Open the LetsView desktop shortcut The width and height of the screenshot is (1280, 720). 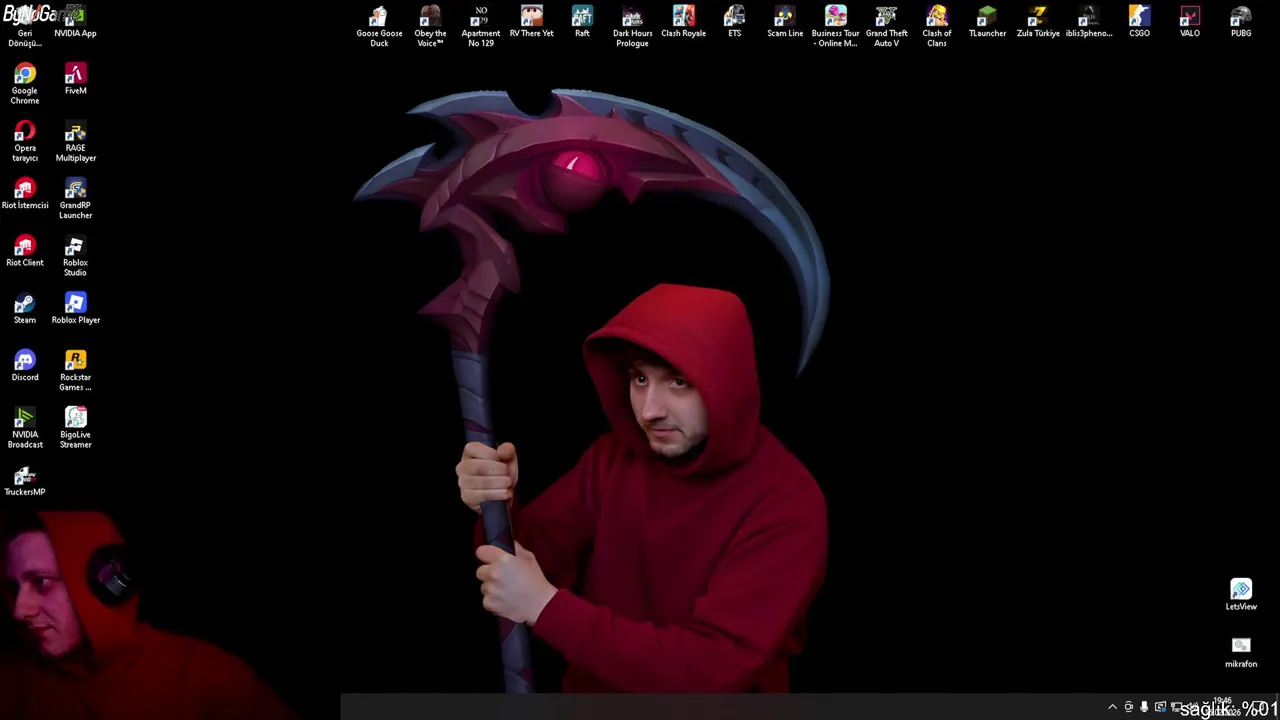[x=1241, y=594]
